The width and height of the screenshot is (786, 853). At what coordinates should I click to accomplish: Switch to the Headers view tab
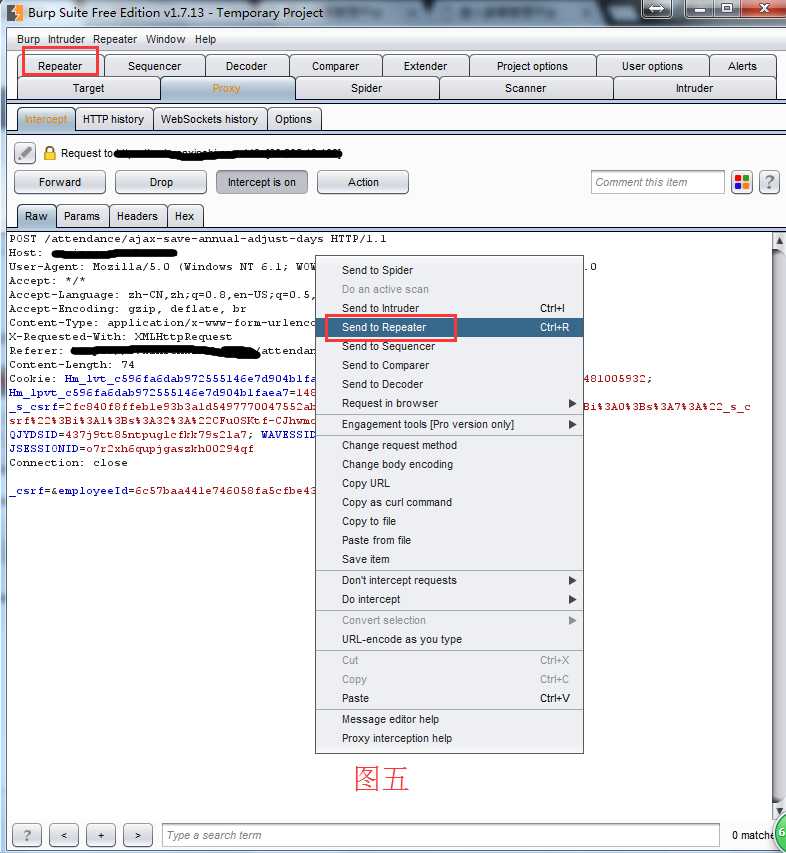coord(137,216)
